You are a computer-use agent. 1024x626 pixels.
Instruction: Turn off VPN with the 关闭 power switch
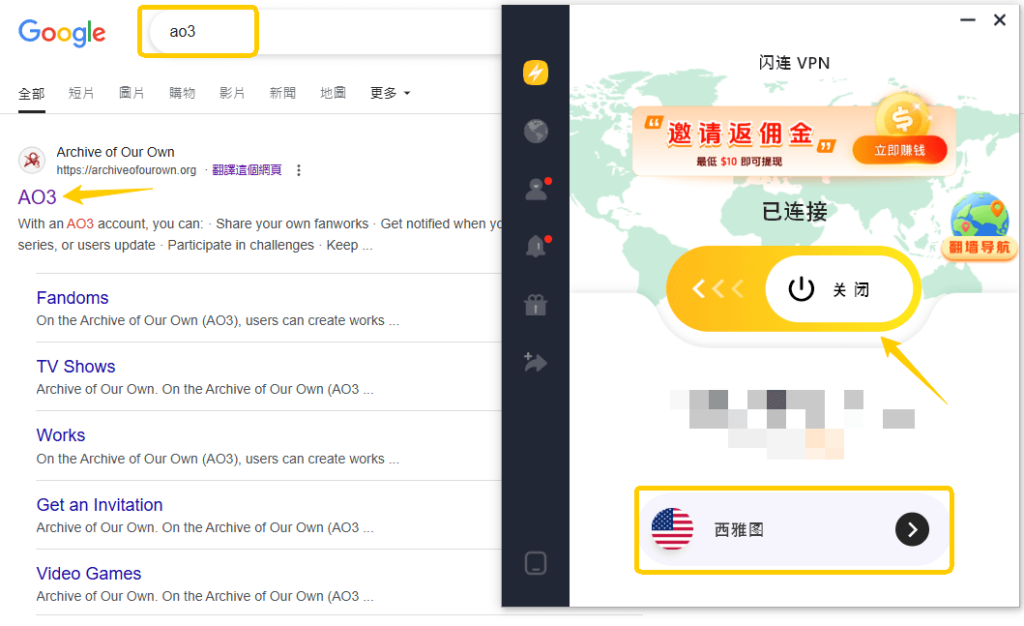tap(839, 289)
